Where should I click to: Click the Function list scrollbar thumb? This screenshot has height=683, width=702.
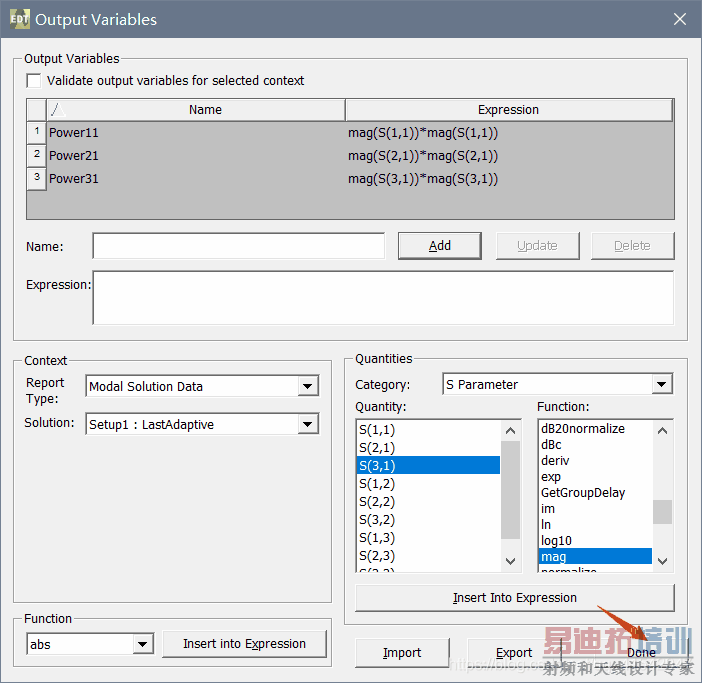pos(663,512)
